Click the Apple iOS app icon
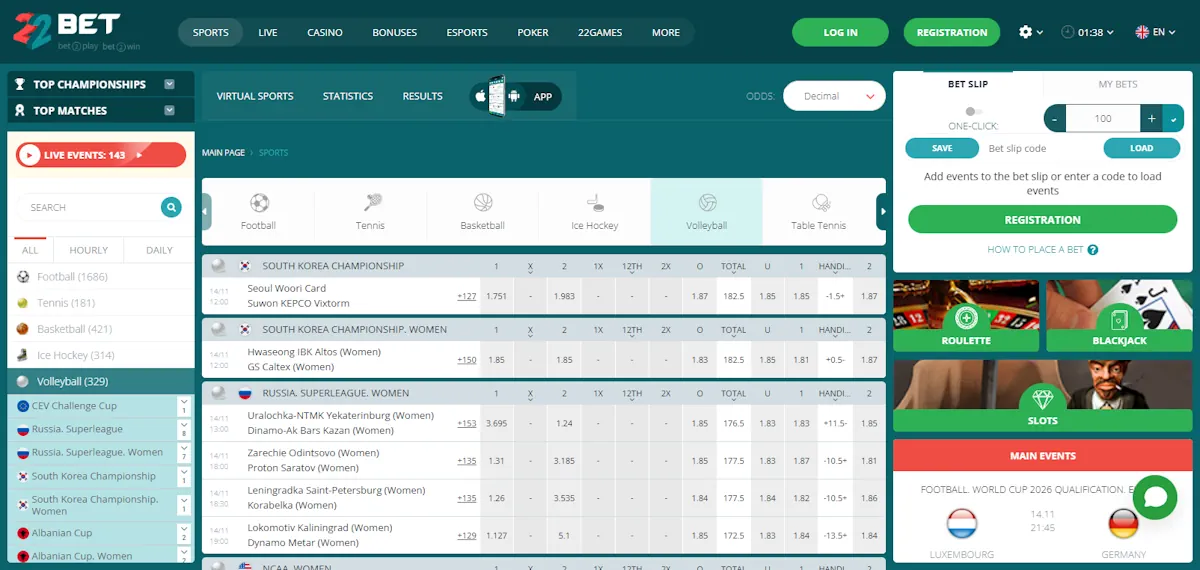This screenshot has height=570, width=1200. pyautogui.click(x=480, y=97)
